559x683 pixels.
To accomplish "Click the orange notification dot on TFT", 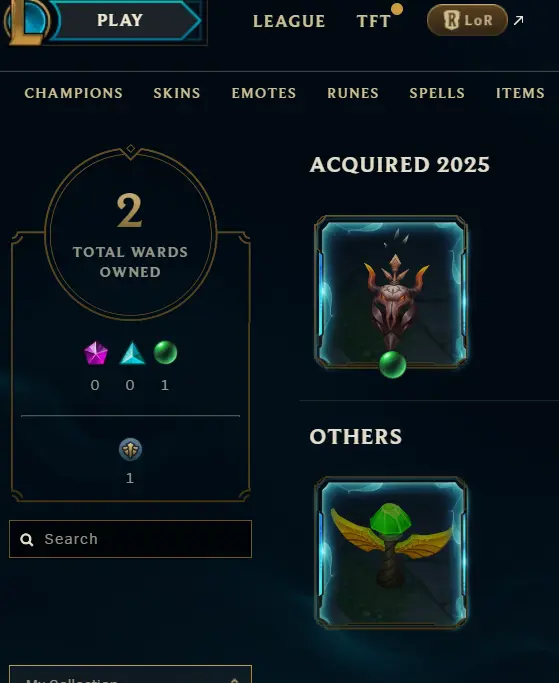I will click(x=397, y=9).
